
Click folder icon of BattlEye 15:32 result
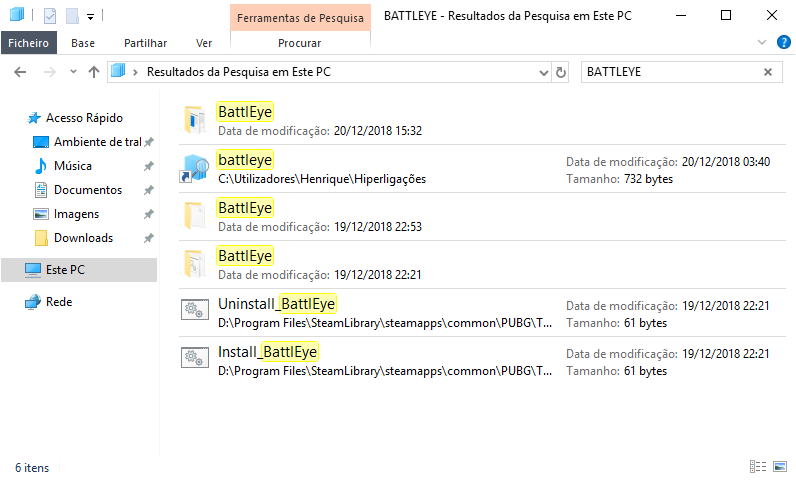[195, 120]
